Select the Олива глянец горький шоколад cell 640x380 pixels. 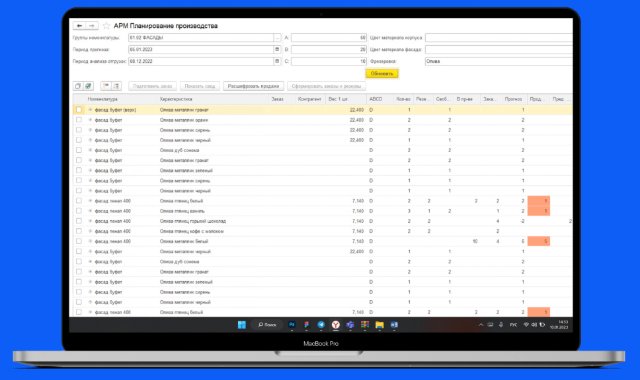(193, 221)
